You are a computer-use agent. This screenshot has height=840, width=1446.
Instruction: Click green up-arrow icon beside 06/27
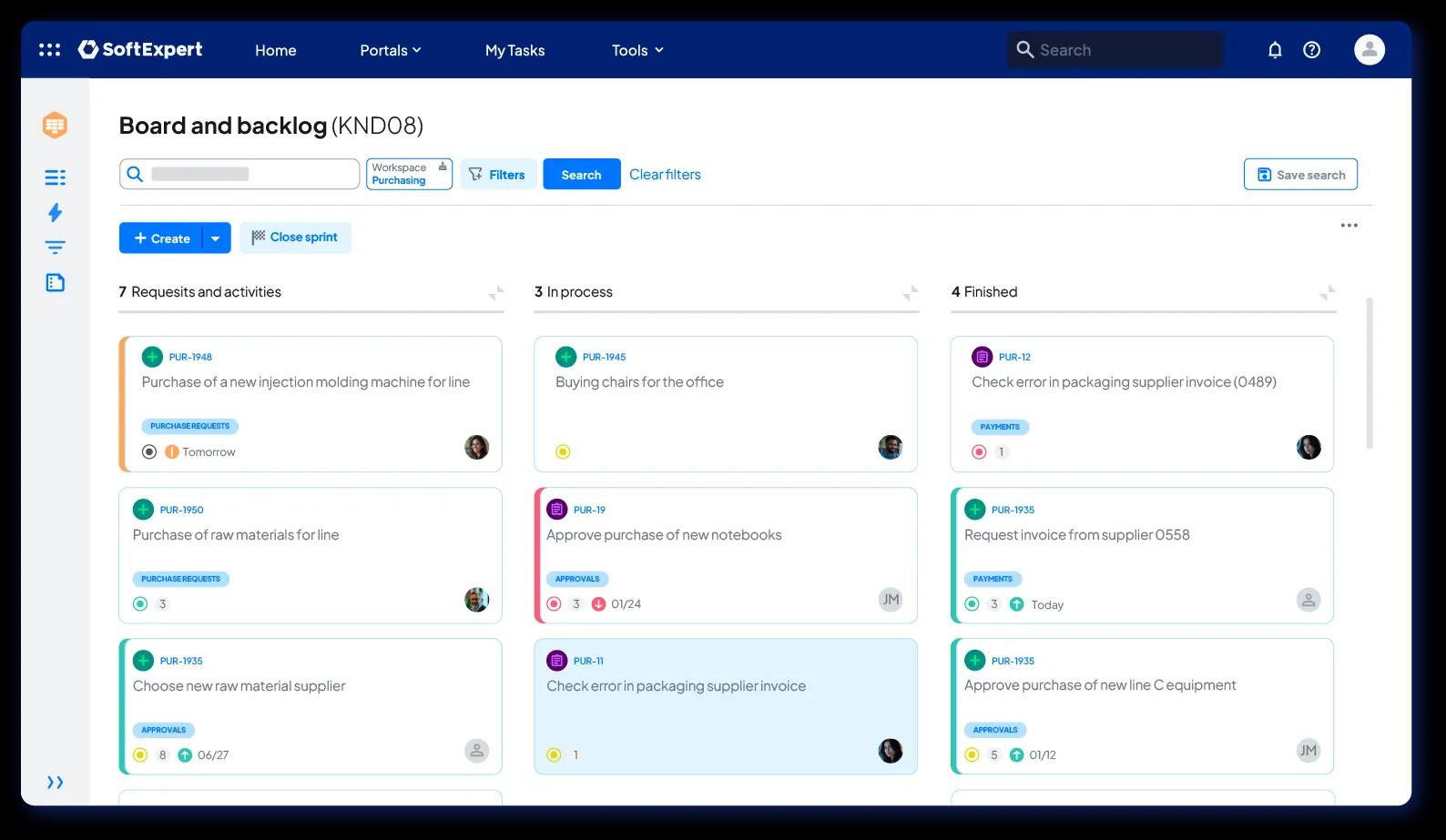pos(185,754)
